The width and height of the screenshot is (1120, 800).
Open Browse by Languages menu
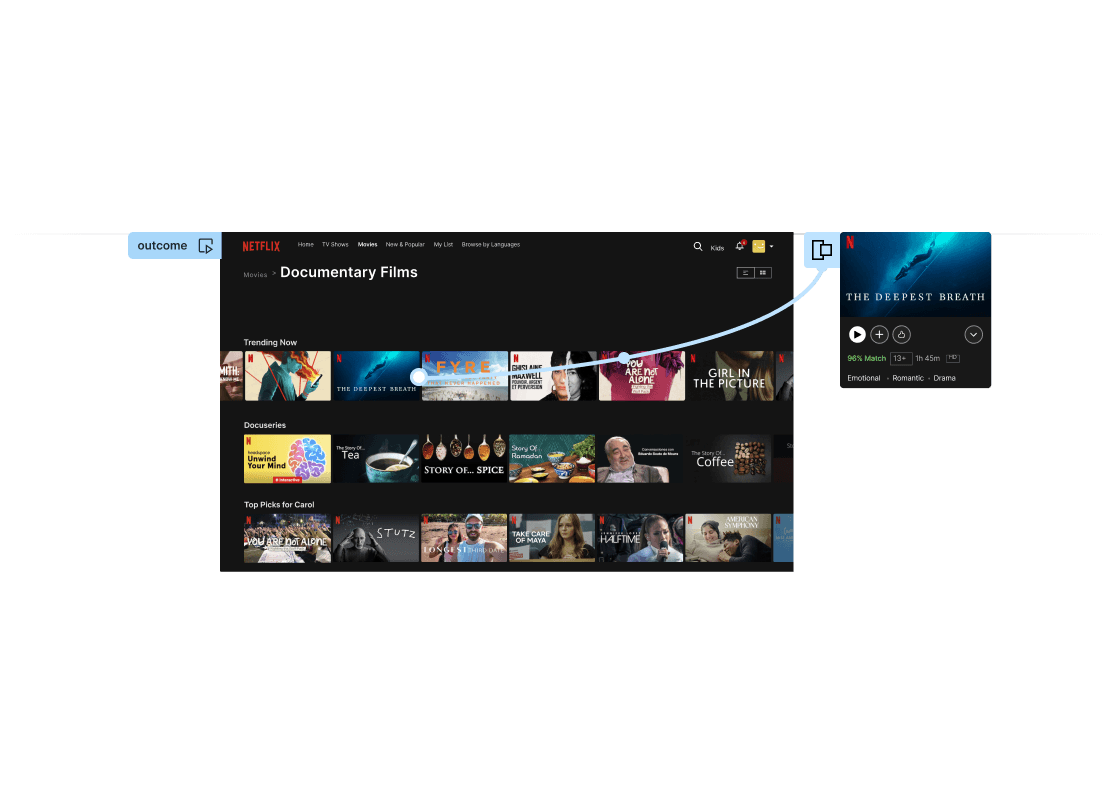click(x=490, y=245)
